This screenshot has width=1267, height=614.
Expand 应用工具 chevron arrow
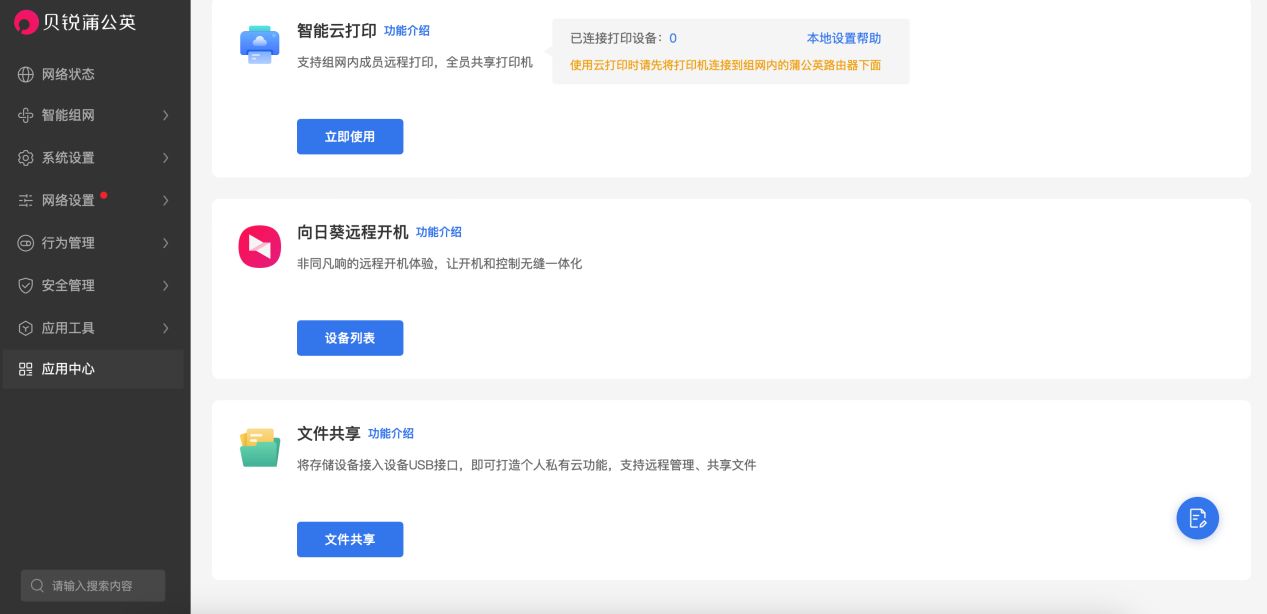pyautogui.click(x=166, y=328)
